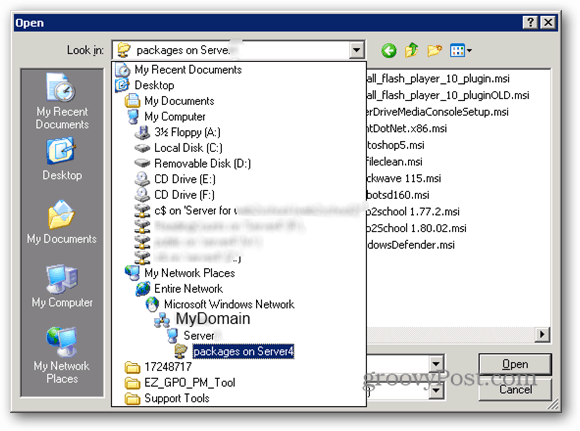
Task: Click the Look in combo box field
Action: [239, 50]
